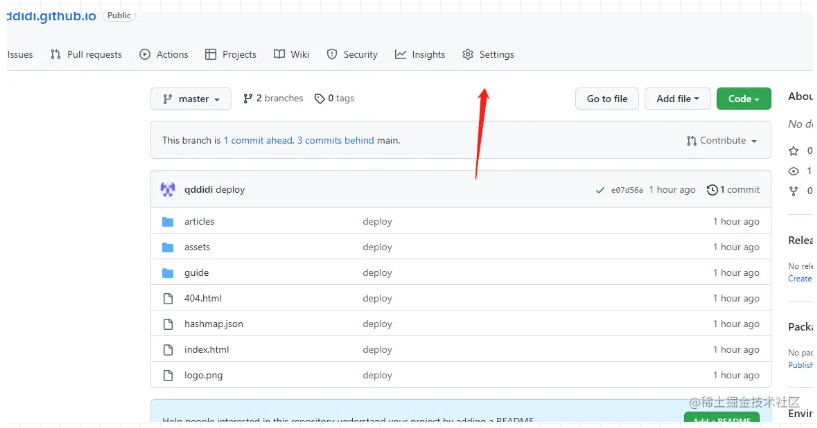Click the star icon in About sidebar
This screenshot has width=817, height=428.
coord(794,151)
